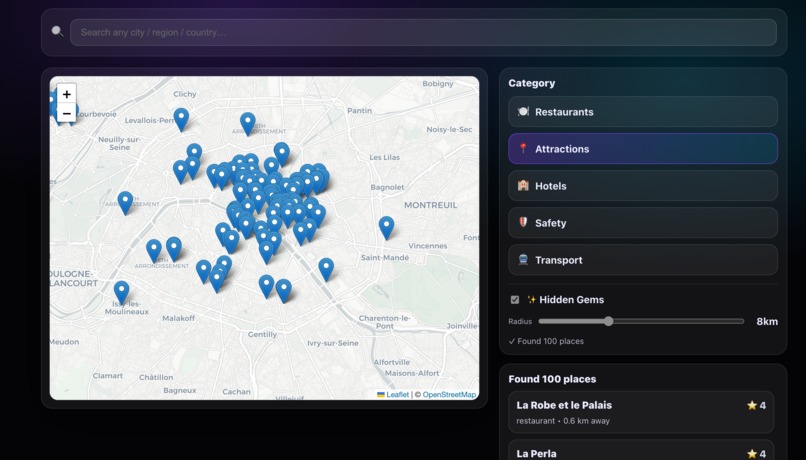Open the La Robe et le Palais result

click(x=641, y=412)
